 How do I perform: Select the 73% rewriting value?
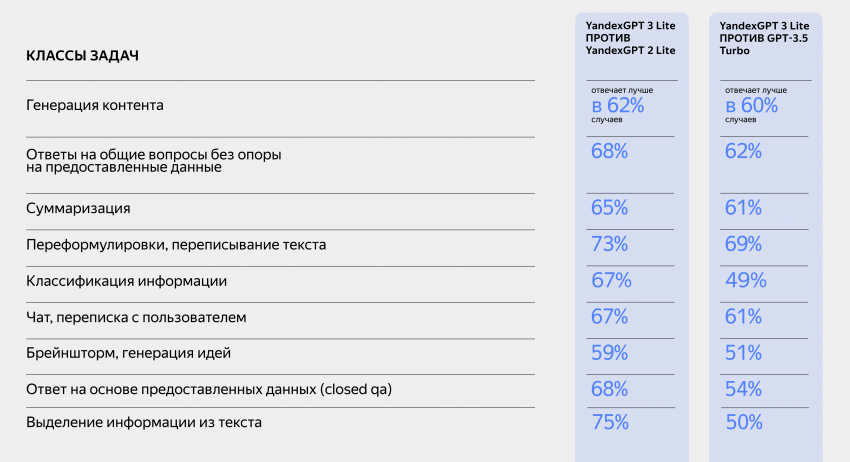tap(609, 244)
